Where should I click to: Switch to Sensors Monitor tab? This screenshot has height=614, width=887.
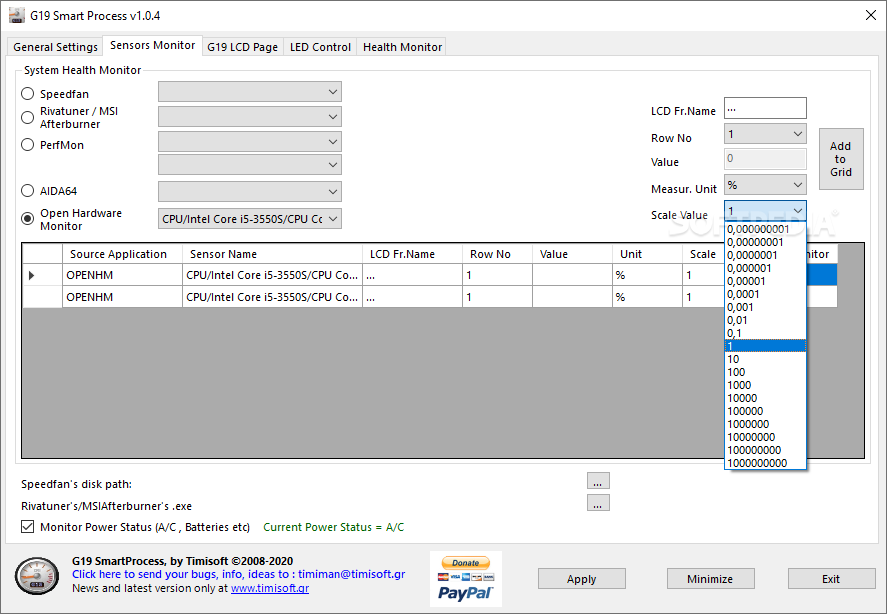click(153, 45)
